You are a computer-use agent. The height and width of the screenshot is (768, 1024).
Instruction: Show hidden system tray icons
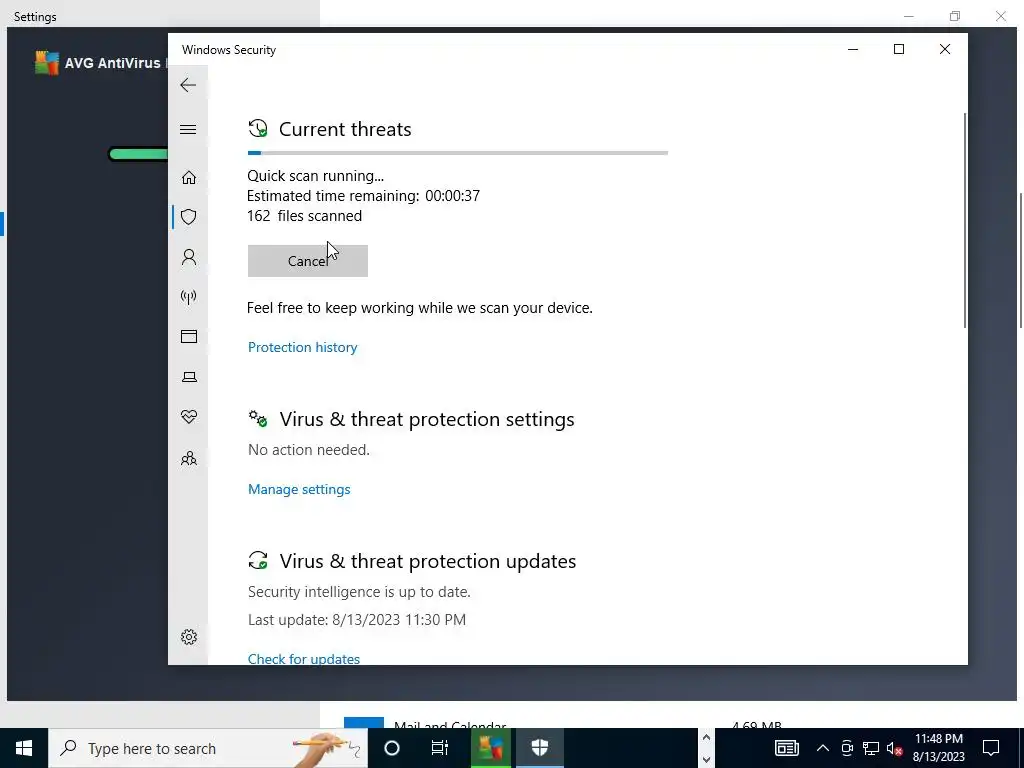(823, 748)
